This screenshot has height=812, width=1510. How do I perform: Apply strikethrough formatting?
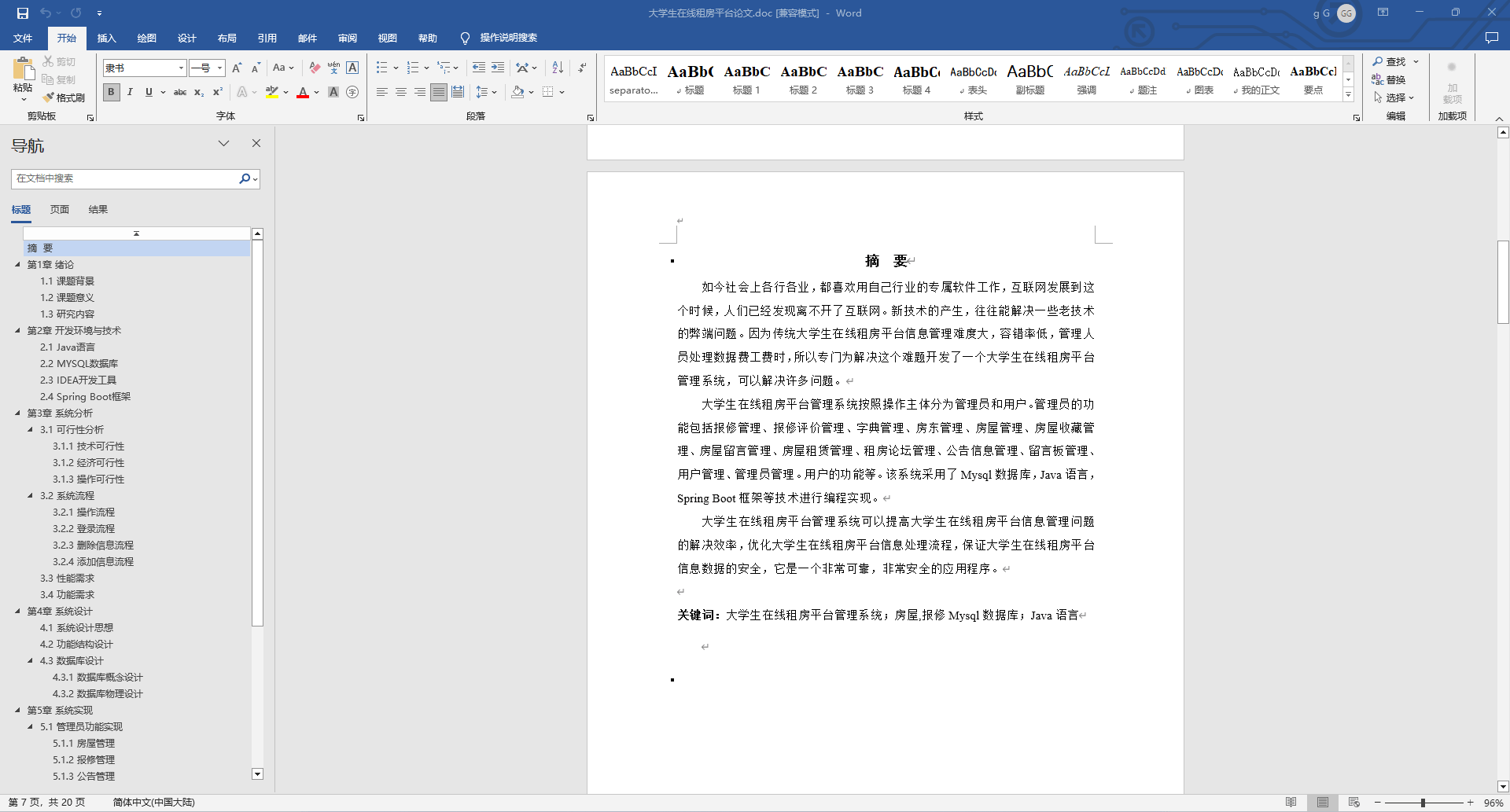(x=180, y=92)
